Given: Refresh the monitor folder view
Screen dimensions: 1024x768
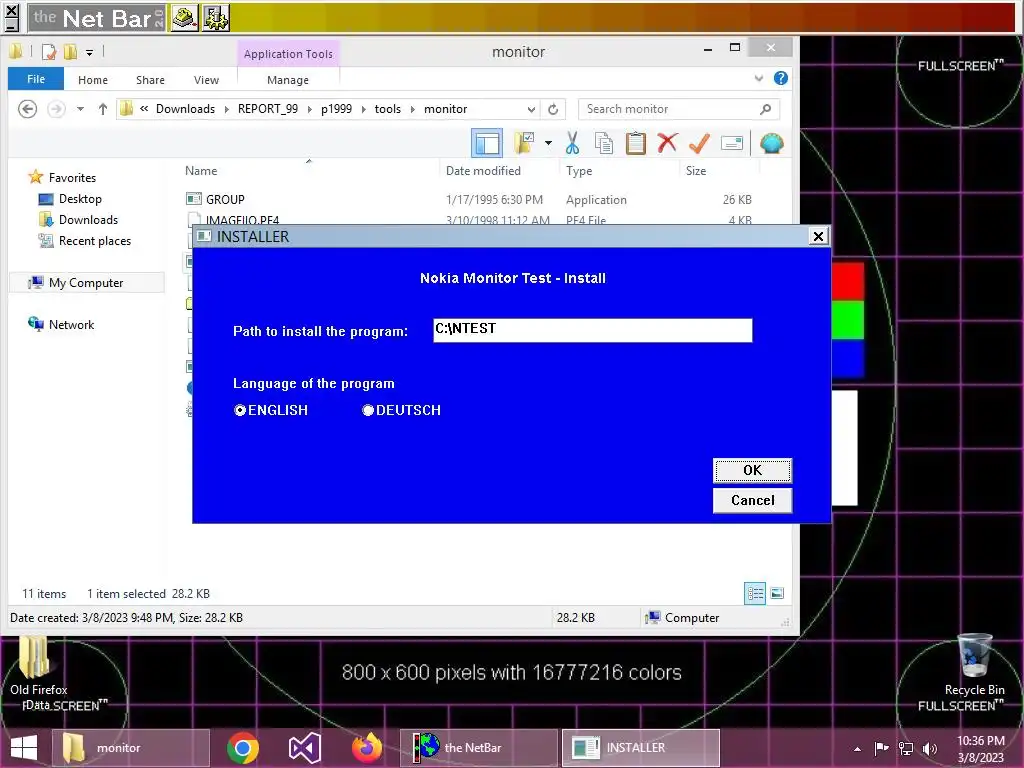Looking at the screenshot, I should coord(553,109).
